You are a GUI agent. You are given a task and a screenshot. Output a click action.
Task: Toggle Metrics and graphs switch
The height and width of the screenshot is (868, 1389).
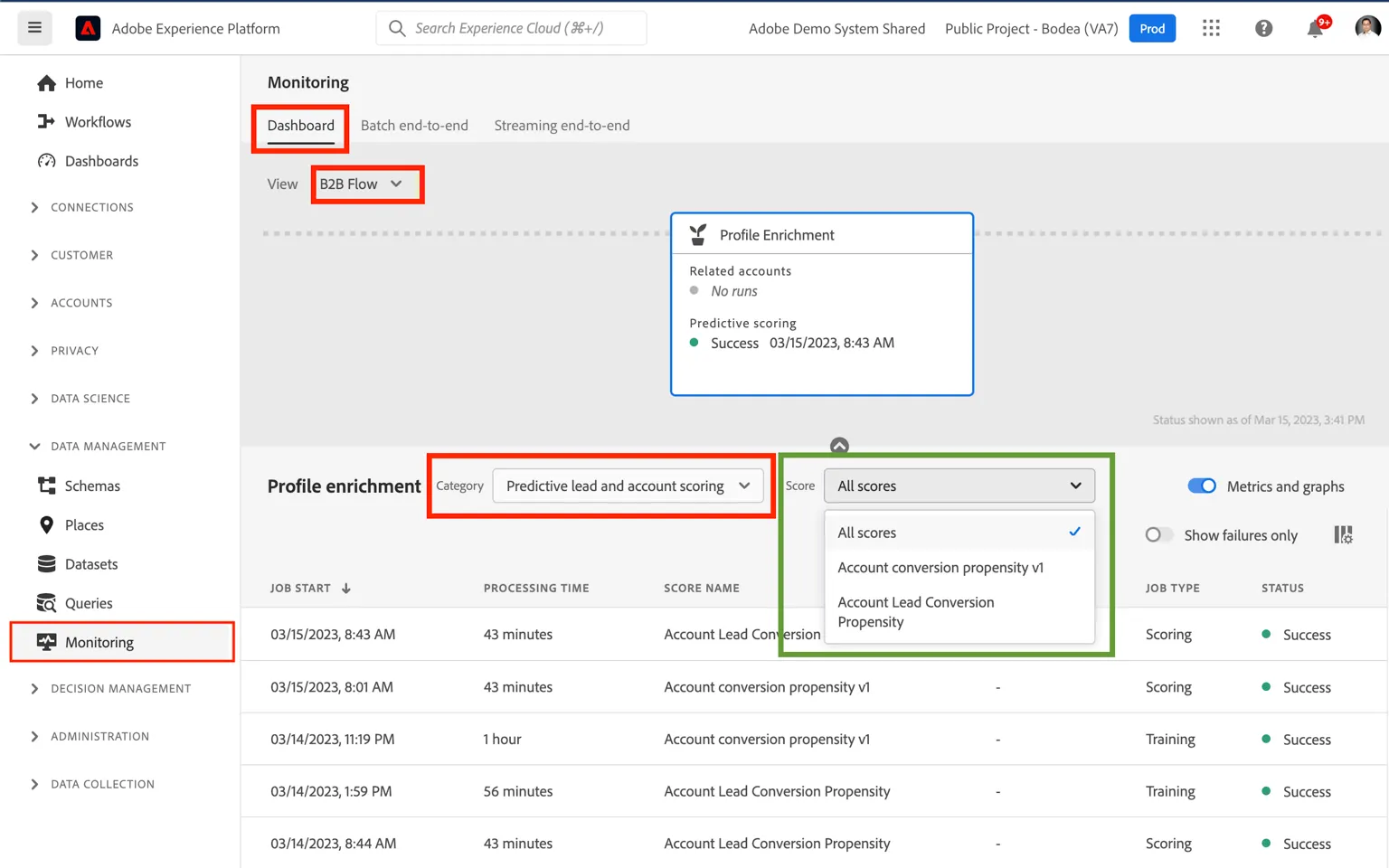pos(1202,486)
